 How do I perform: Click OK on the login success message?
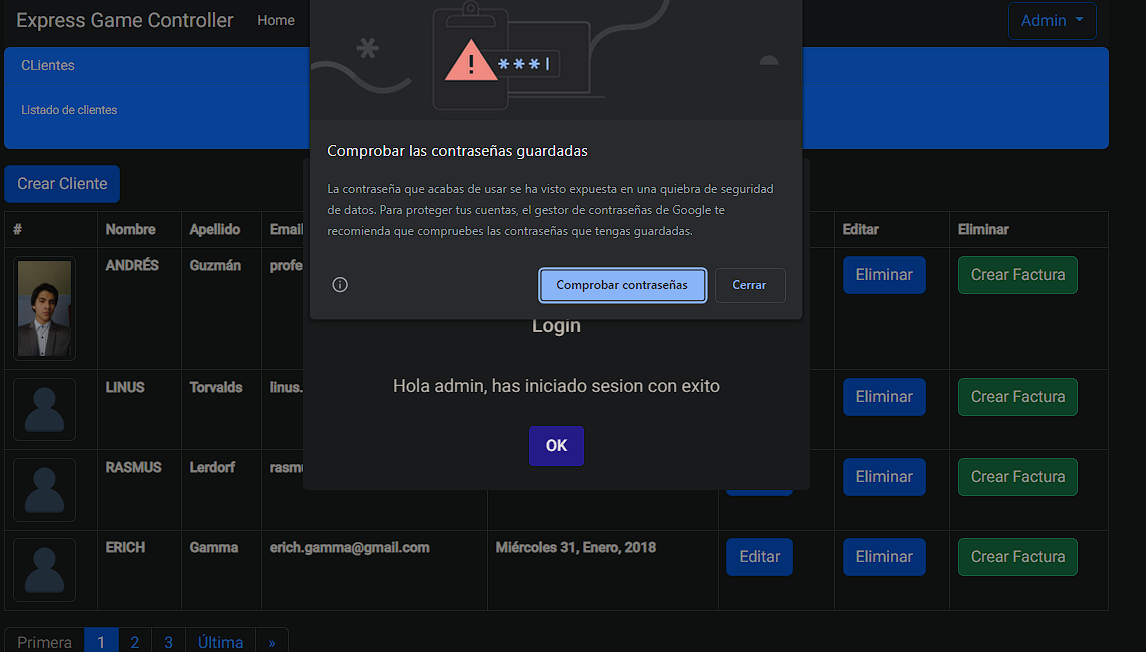[x=556, y=445]
